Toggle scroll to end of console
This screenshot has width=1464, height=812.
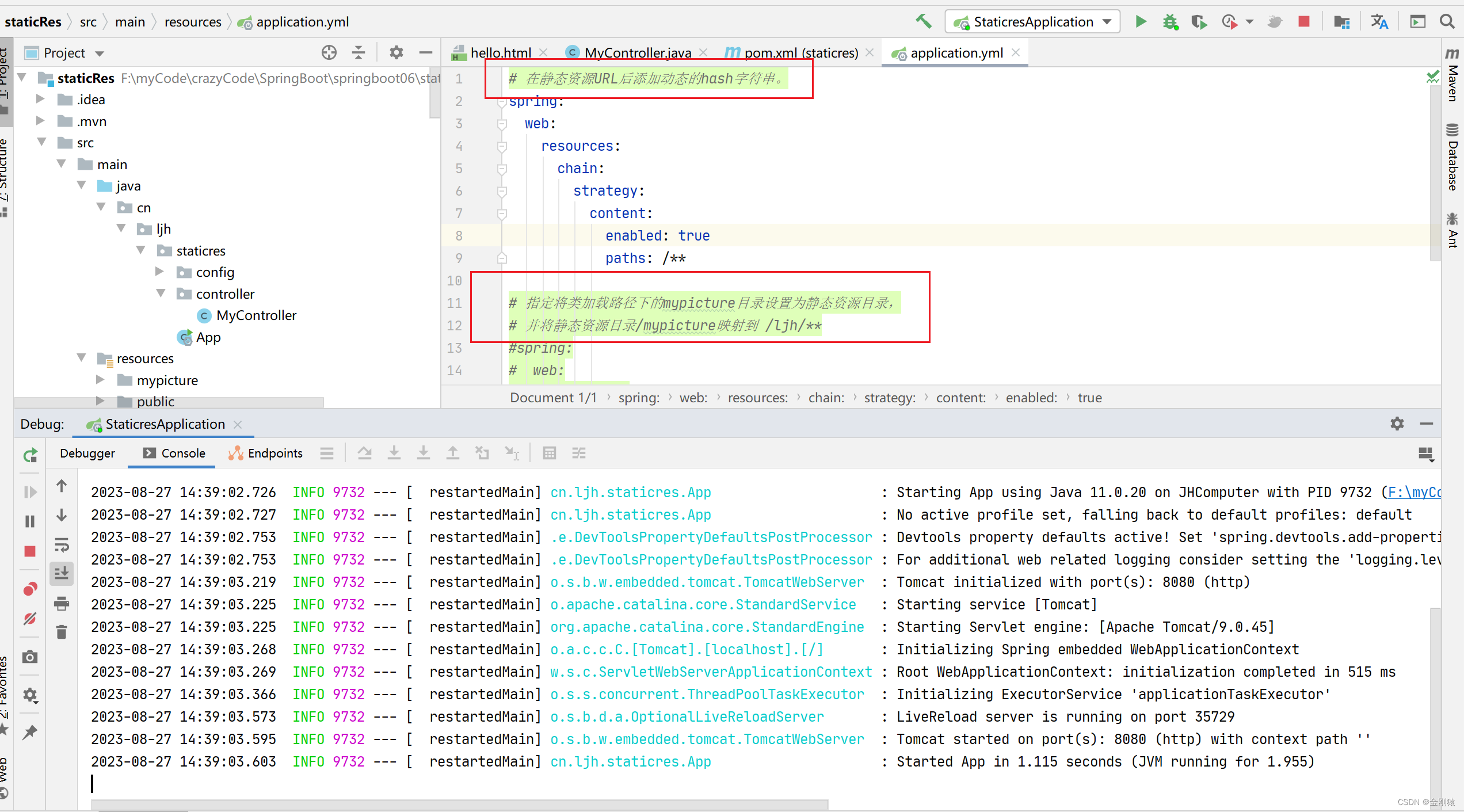coord(62,573)
